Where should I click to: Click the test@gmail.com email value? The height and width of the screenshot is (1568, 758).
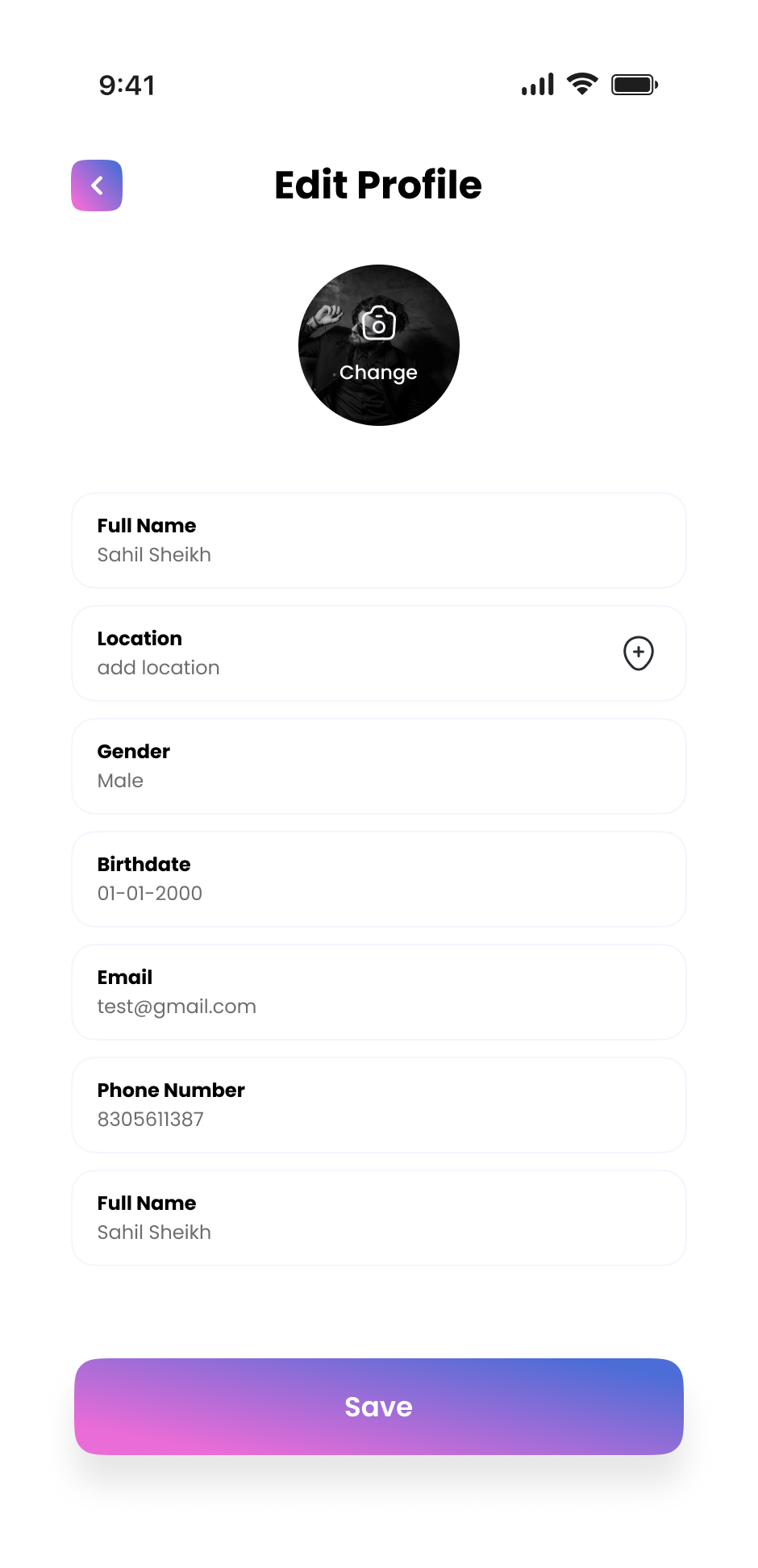177,1007
